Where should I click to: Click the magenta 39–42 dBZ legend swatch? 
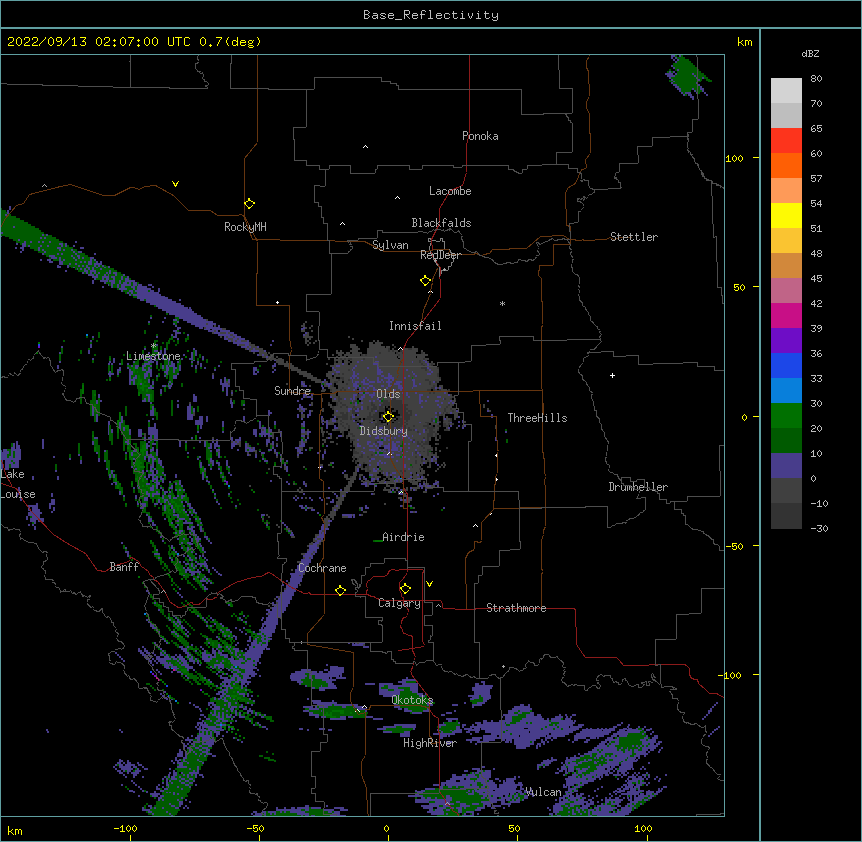click(786, 315)
